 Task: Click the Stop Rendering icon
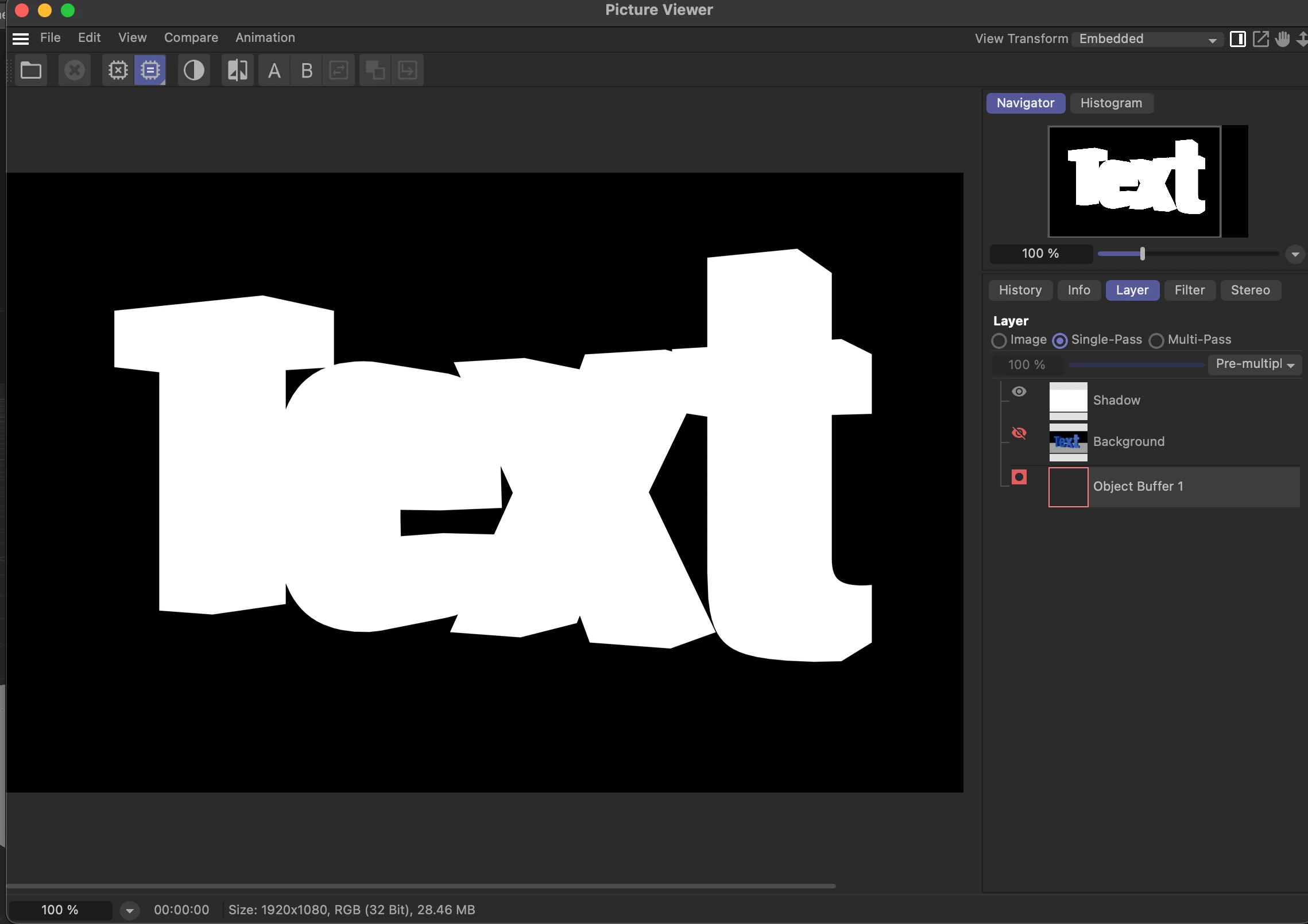[x=75, y=71]
